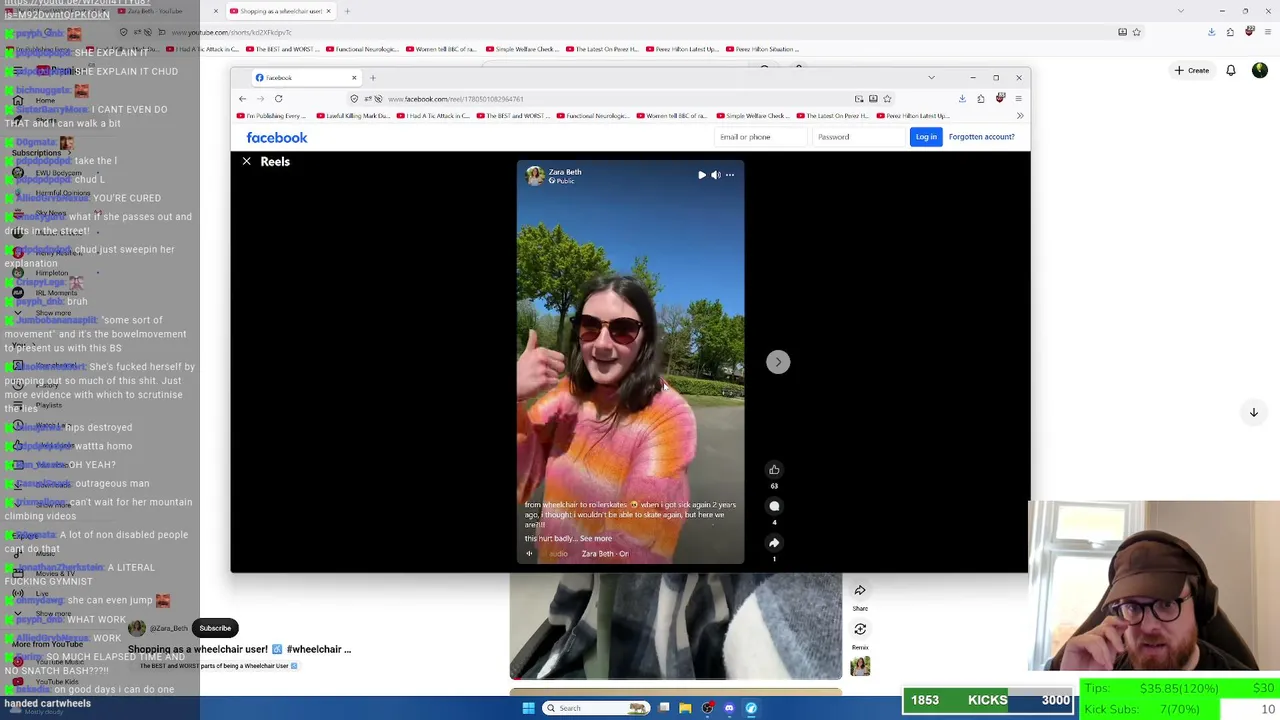Open Discord from the taskbar
Screen dimensions: 1280x720
(729, 708)
